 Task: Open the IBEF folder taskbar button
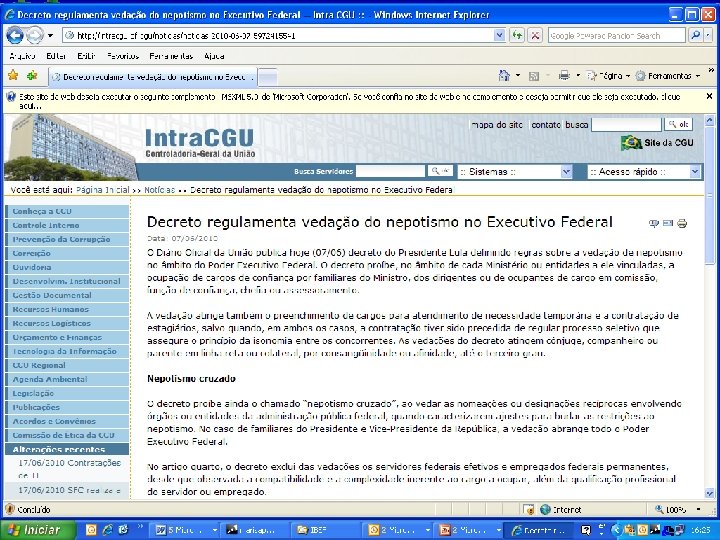pyautogui.click(x=326, y=530)
